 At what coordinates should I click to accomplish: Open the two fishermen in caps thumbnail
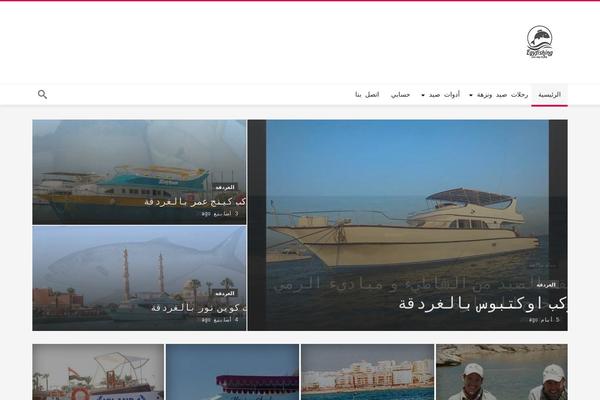coord(502,372)
